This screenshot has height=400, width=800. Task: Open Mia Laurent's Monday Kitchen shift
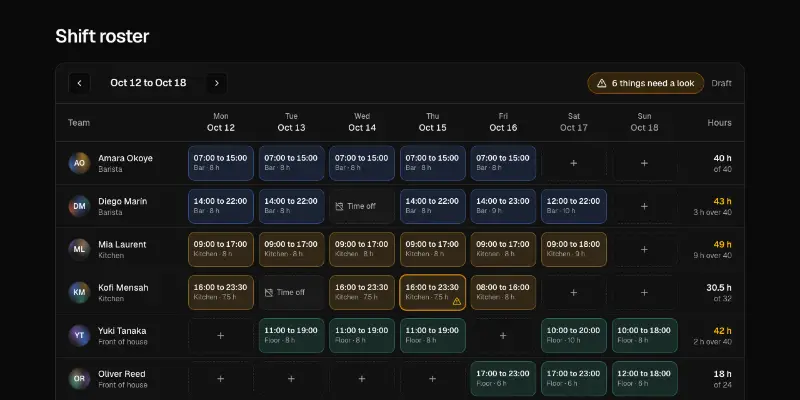[x=220, y=249]
